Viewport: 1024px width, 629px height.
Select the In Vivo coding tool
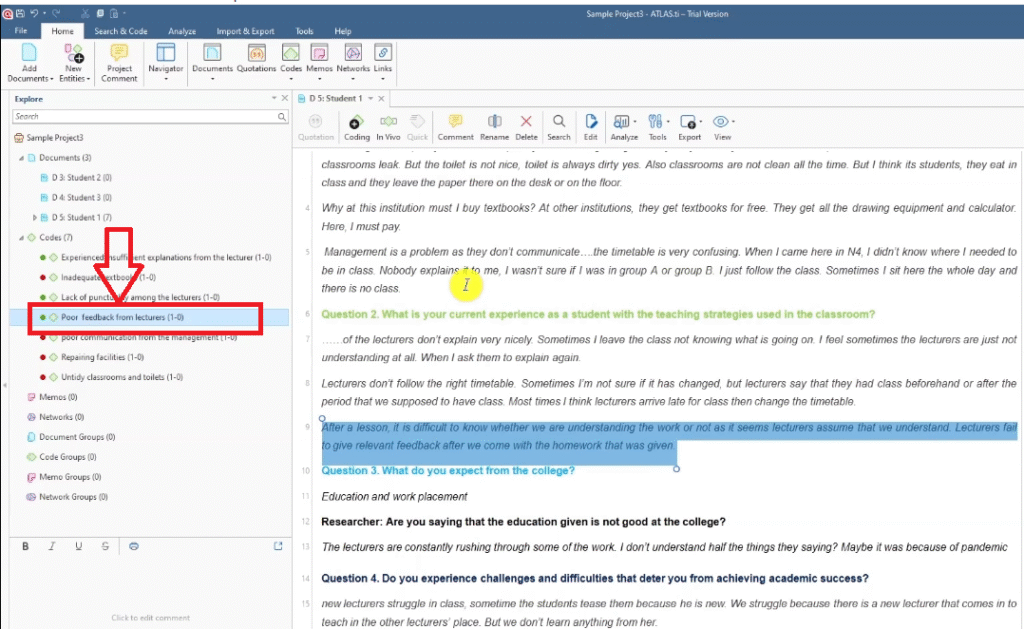tap(388, 126)
